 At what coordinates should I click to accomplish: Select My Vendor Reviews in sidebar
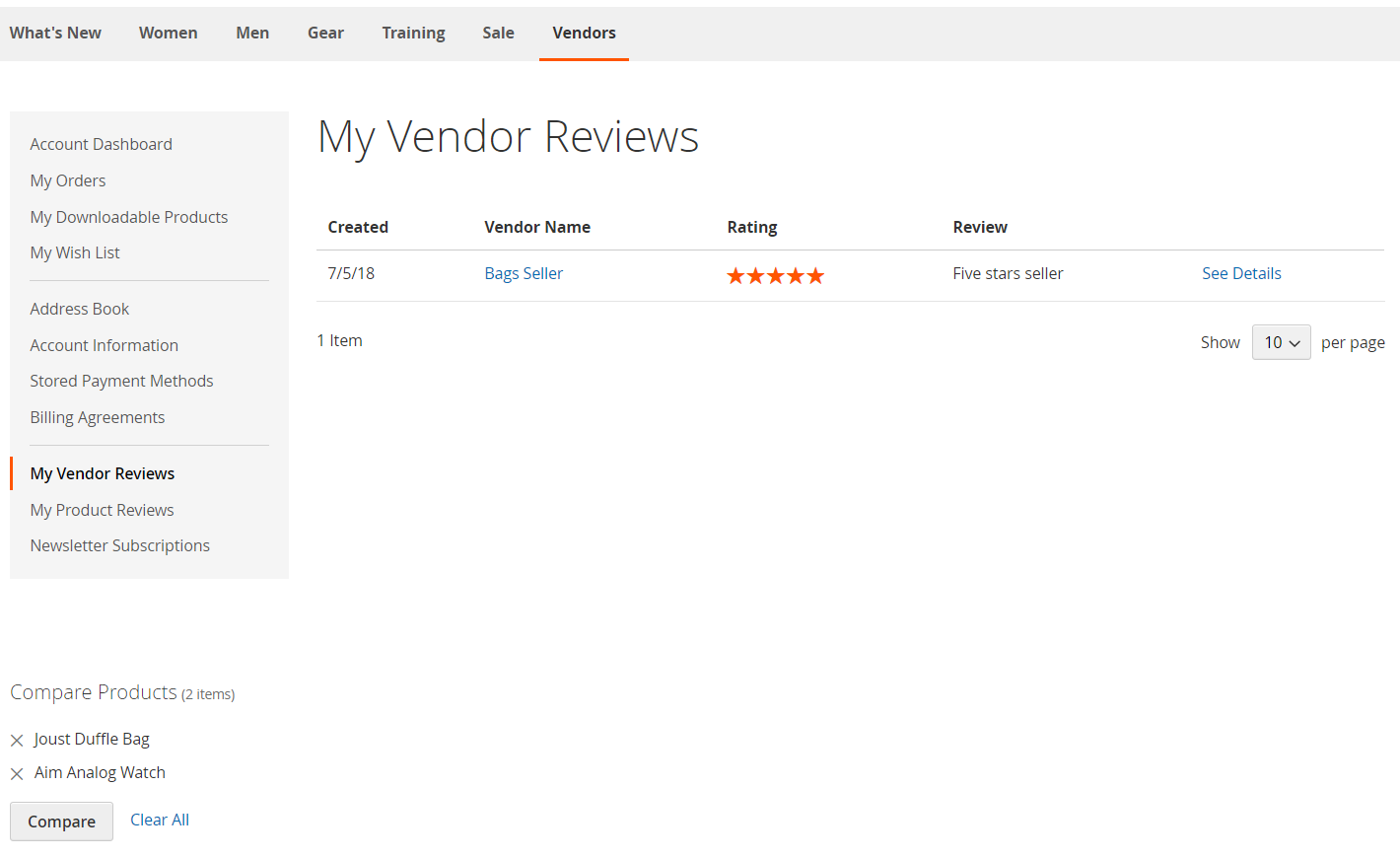102,473
